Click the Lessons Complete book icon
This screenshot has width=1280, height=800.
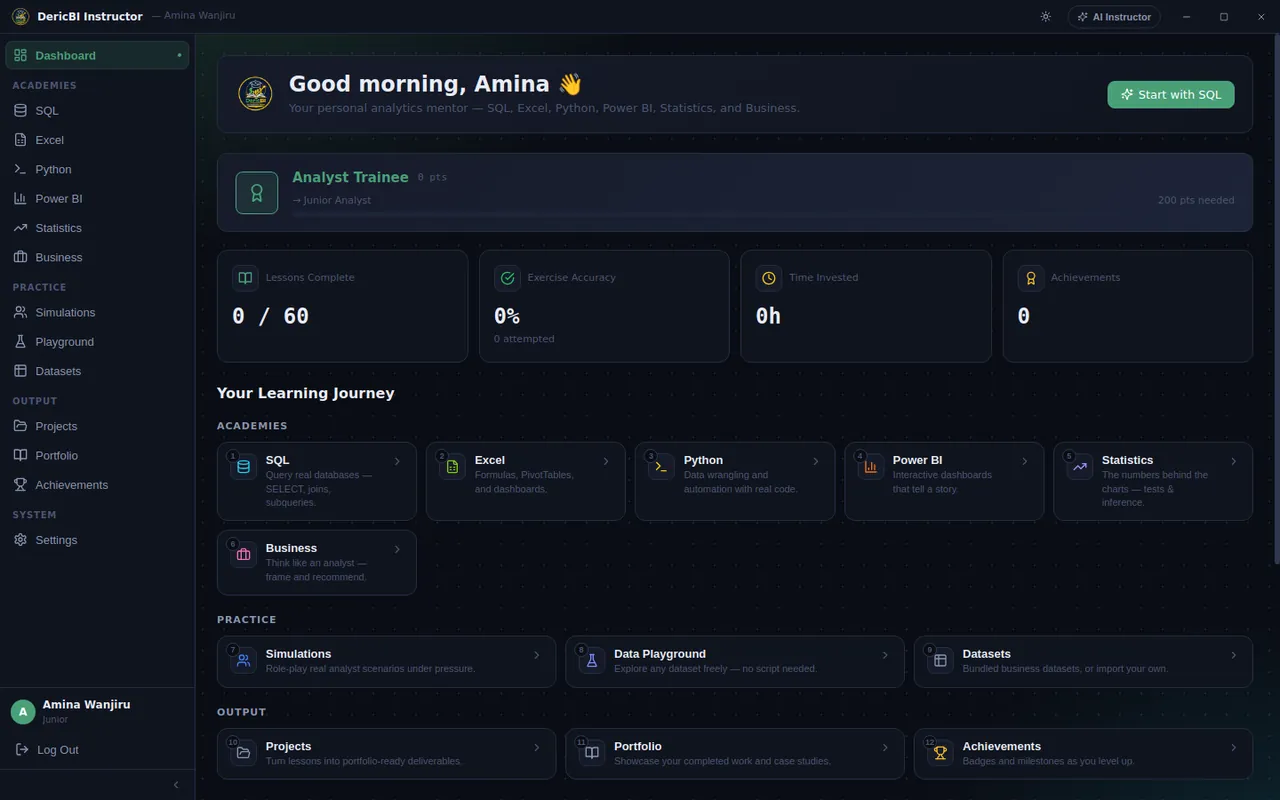click(x=245, y=278)
